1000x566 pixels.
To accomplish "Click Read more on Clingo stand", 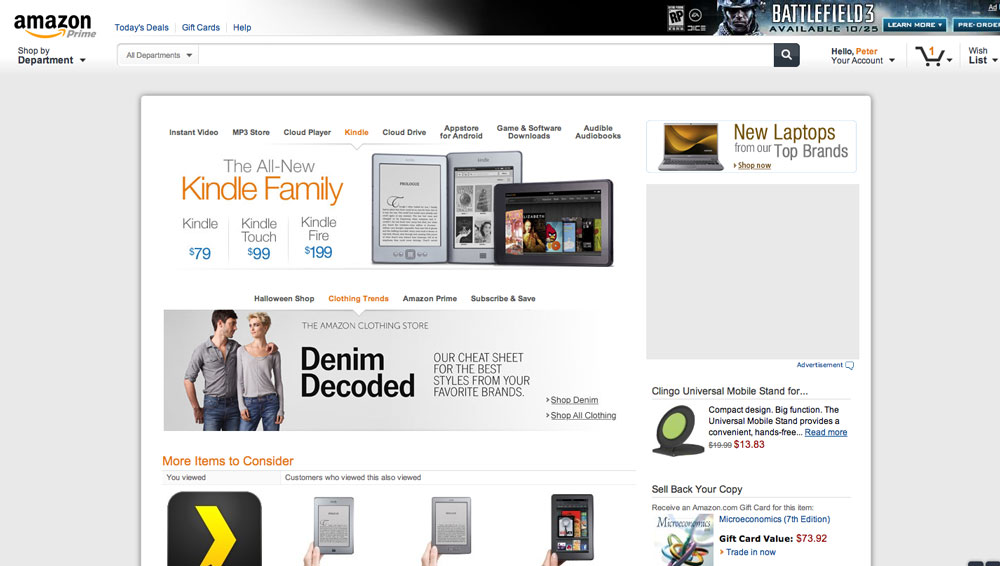I will pyautogui.click(x=826, y=432).
